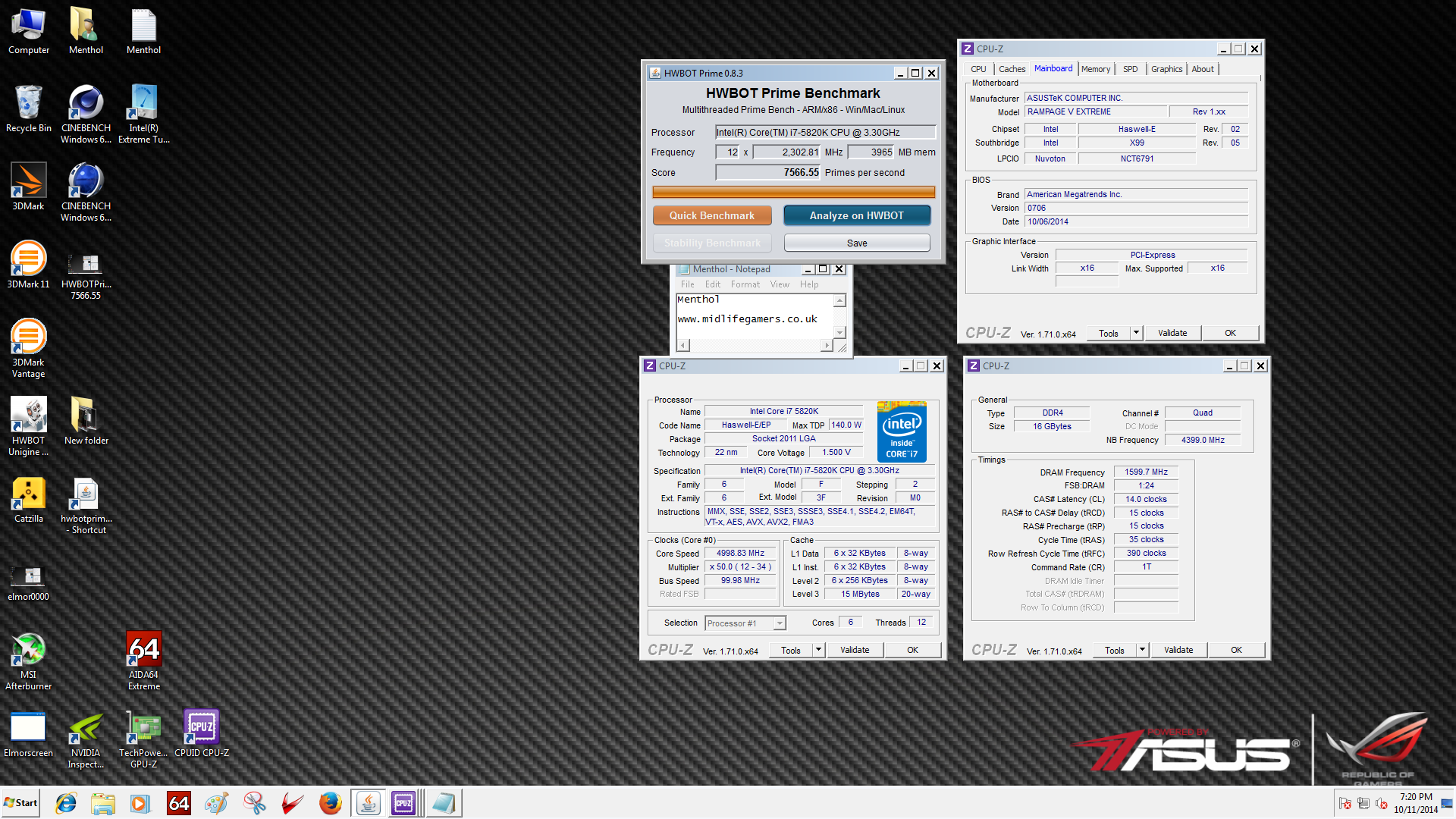1456x819 pixels.
Task: Click Notepad vertical scrollbar down arrow
Action: [839, 332]
